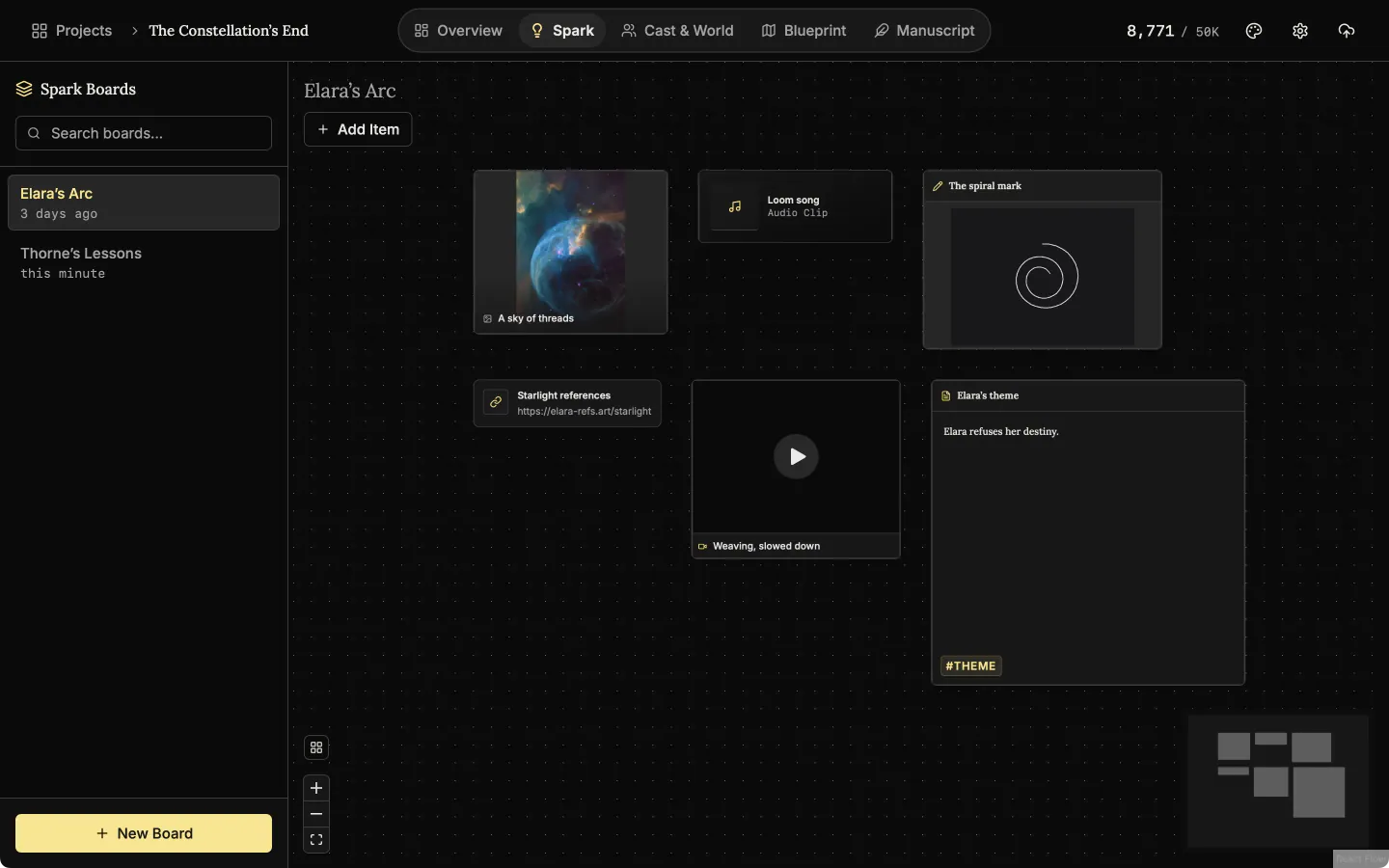Zoom in on the canvas
This screenshot has width=1389, height=868.
(316, 788)
